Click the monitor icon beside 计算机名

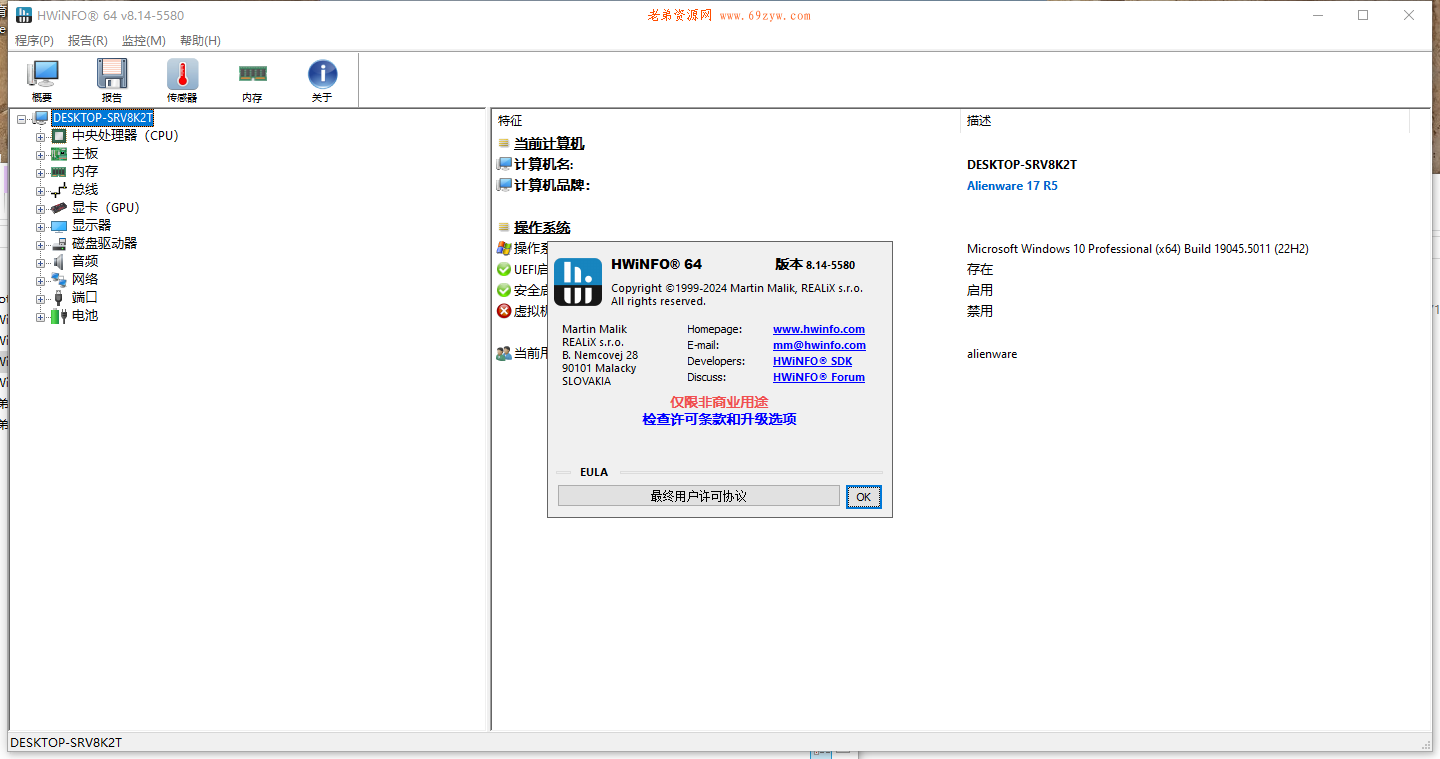pos(504,164)
